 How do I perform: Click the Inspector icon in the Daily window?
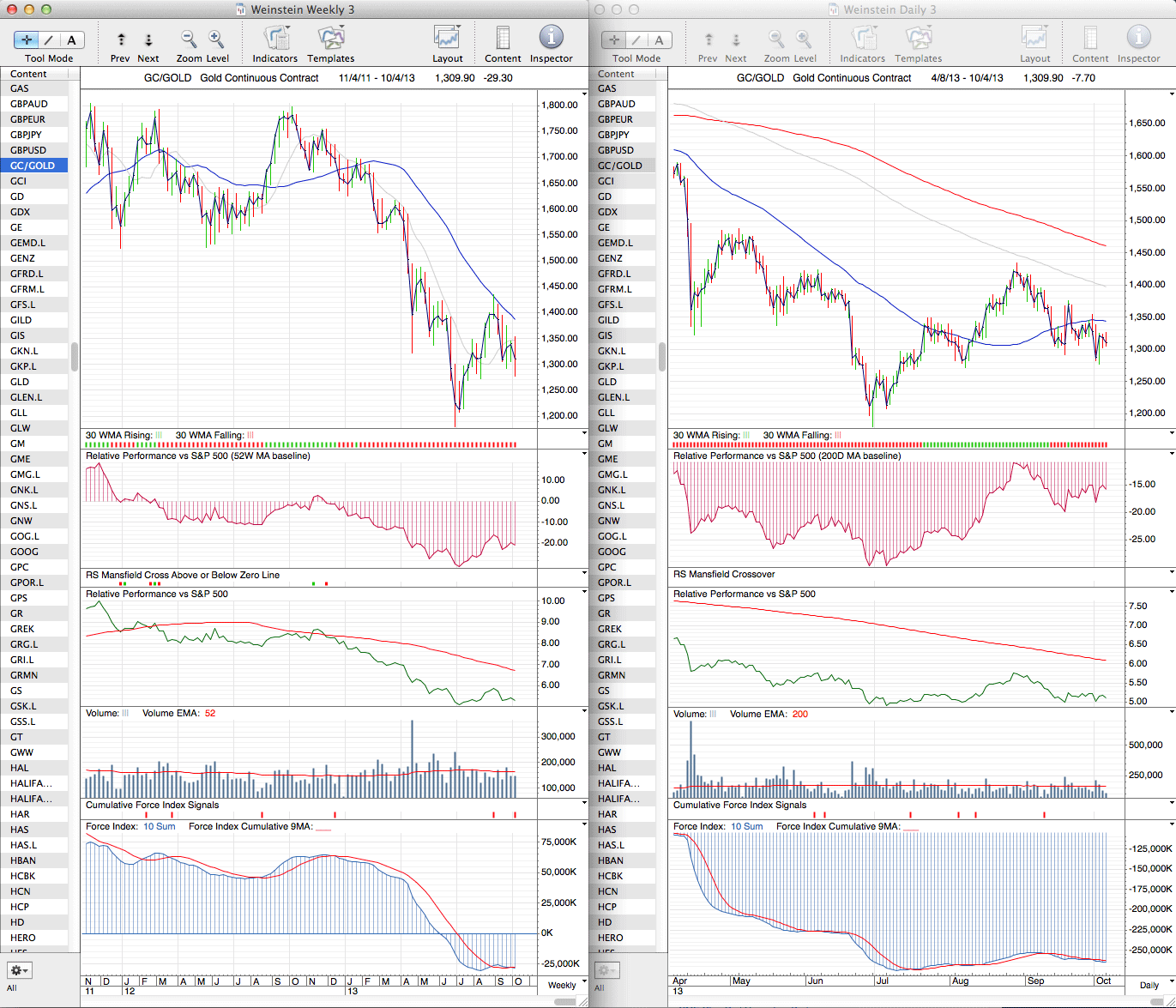(1138, 39)
